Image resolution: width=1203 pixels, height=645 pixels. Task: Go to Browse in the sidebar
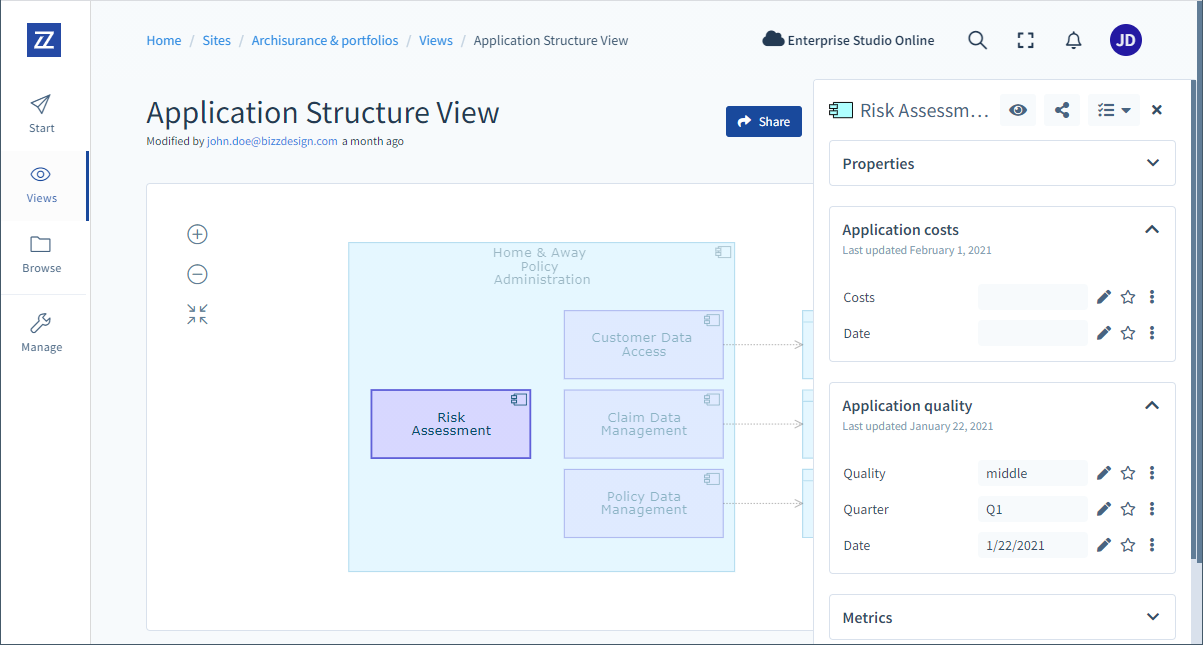(x=42, y=255)
